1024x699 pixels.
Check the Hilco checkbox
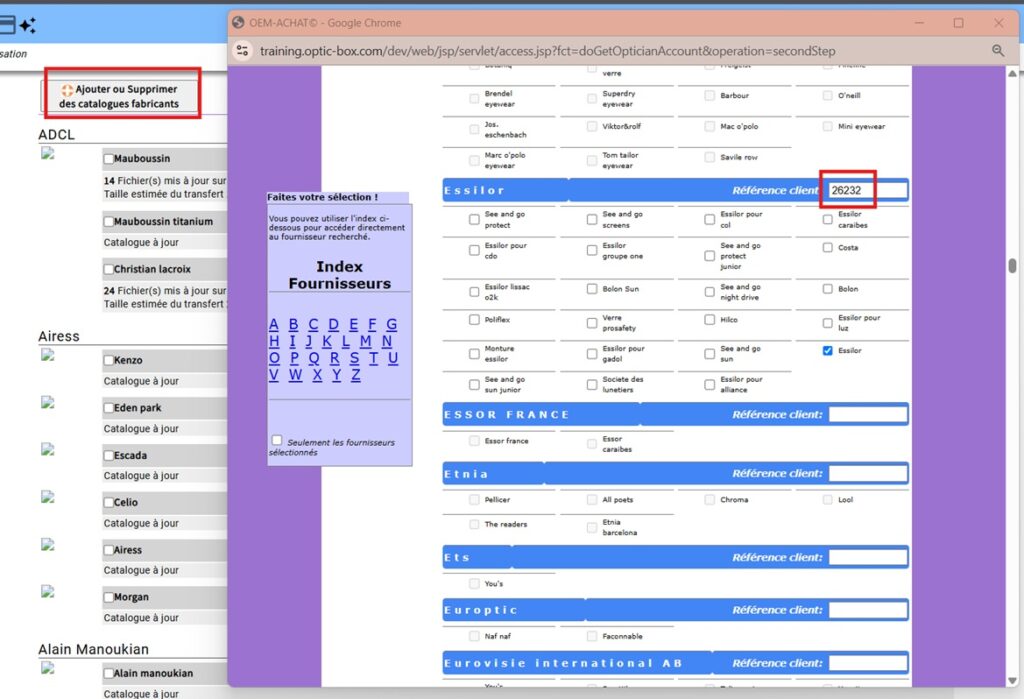click(709, 319)
